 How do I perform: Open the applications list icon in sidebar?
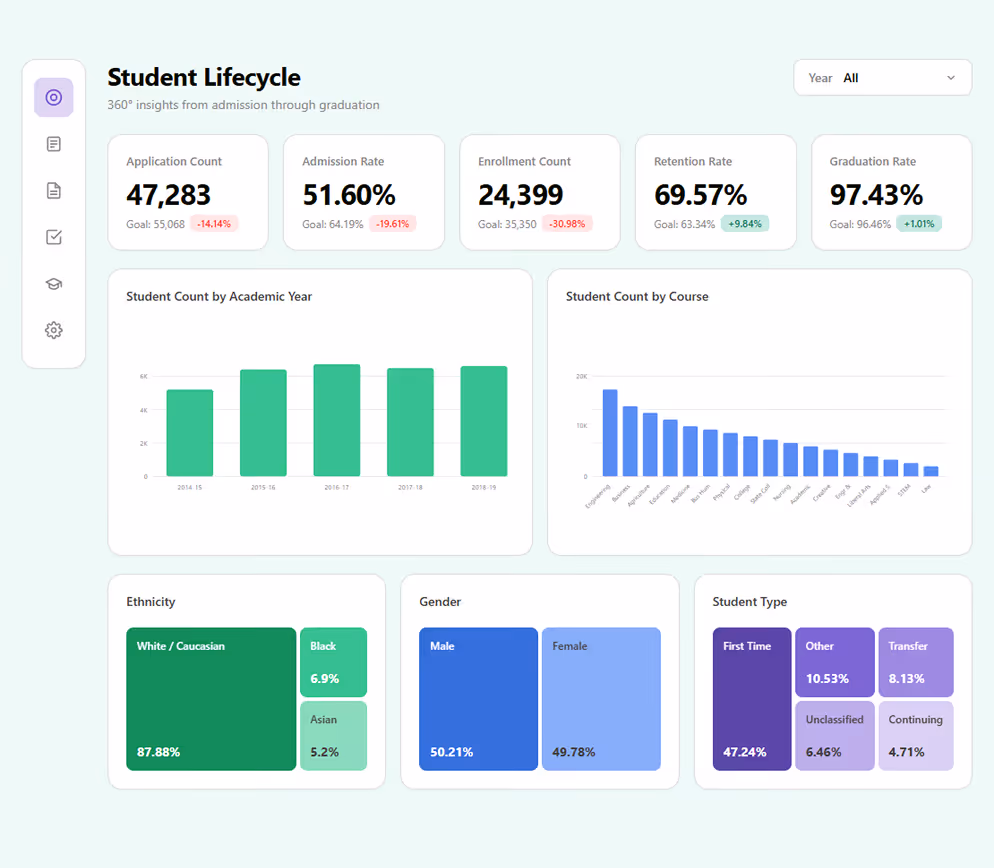coord(54,144)
